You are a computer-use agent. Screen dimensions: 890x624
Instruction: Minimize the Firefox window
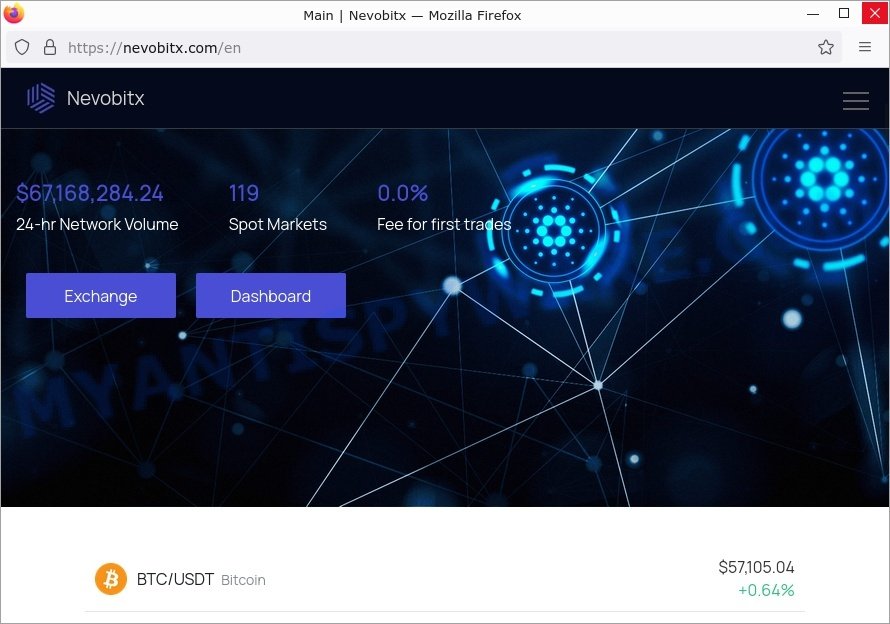tap(813, 13)
